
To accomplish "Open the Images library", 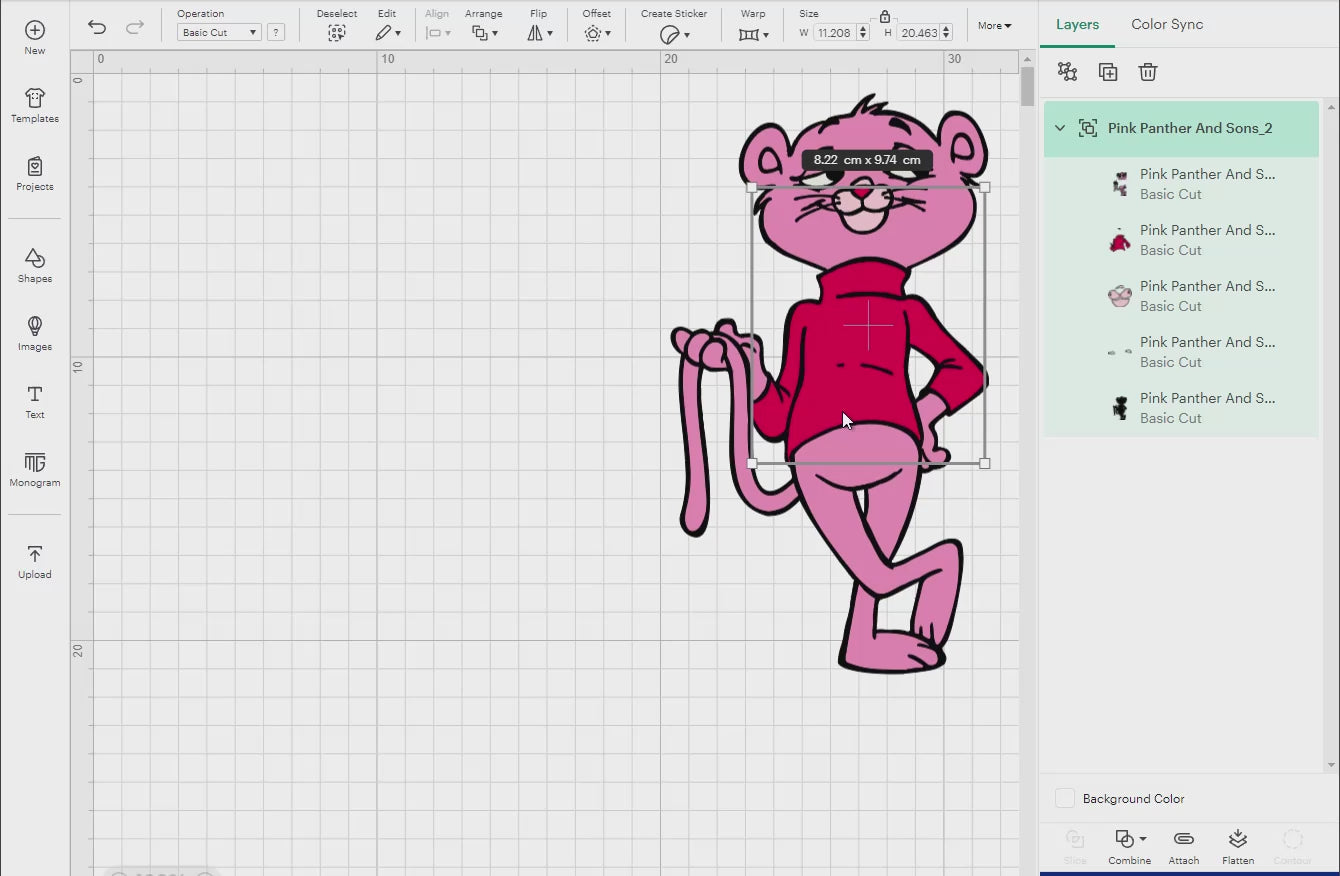I will click(35, 333).
